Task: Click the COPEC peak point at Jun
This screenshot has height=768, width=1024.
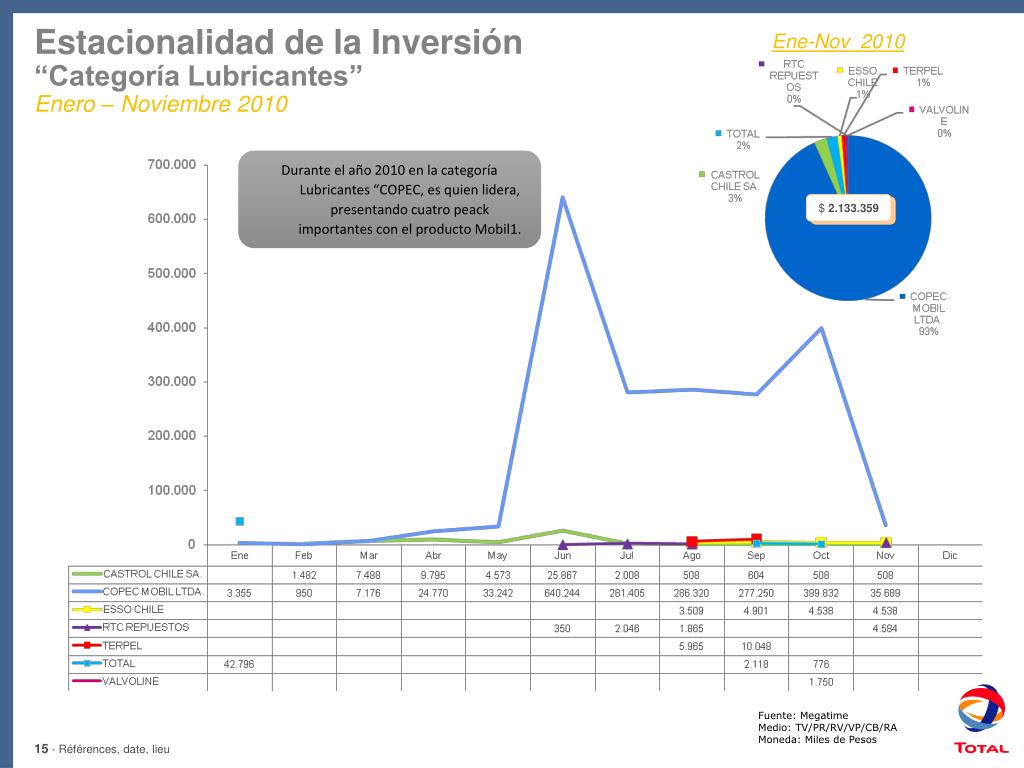Action: click(562, 197)
